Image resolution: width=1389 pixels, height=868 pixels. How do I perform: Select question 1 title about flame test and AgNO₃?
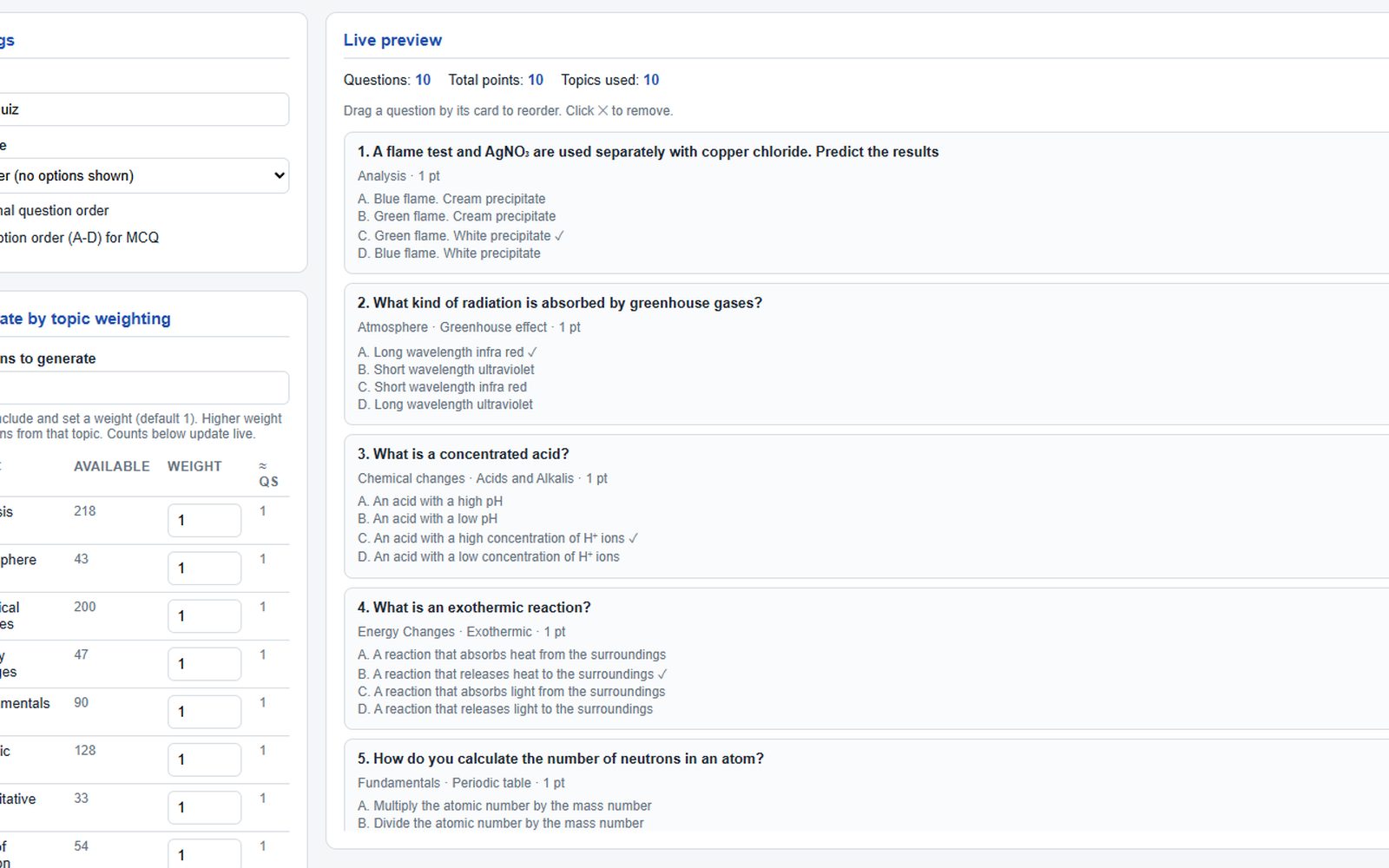point(648,152)
